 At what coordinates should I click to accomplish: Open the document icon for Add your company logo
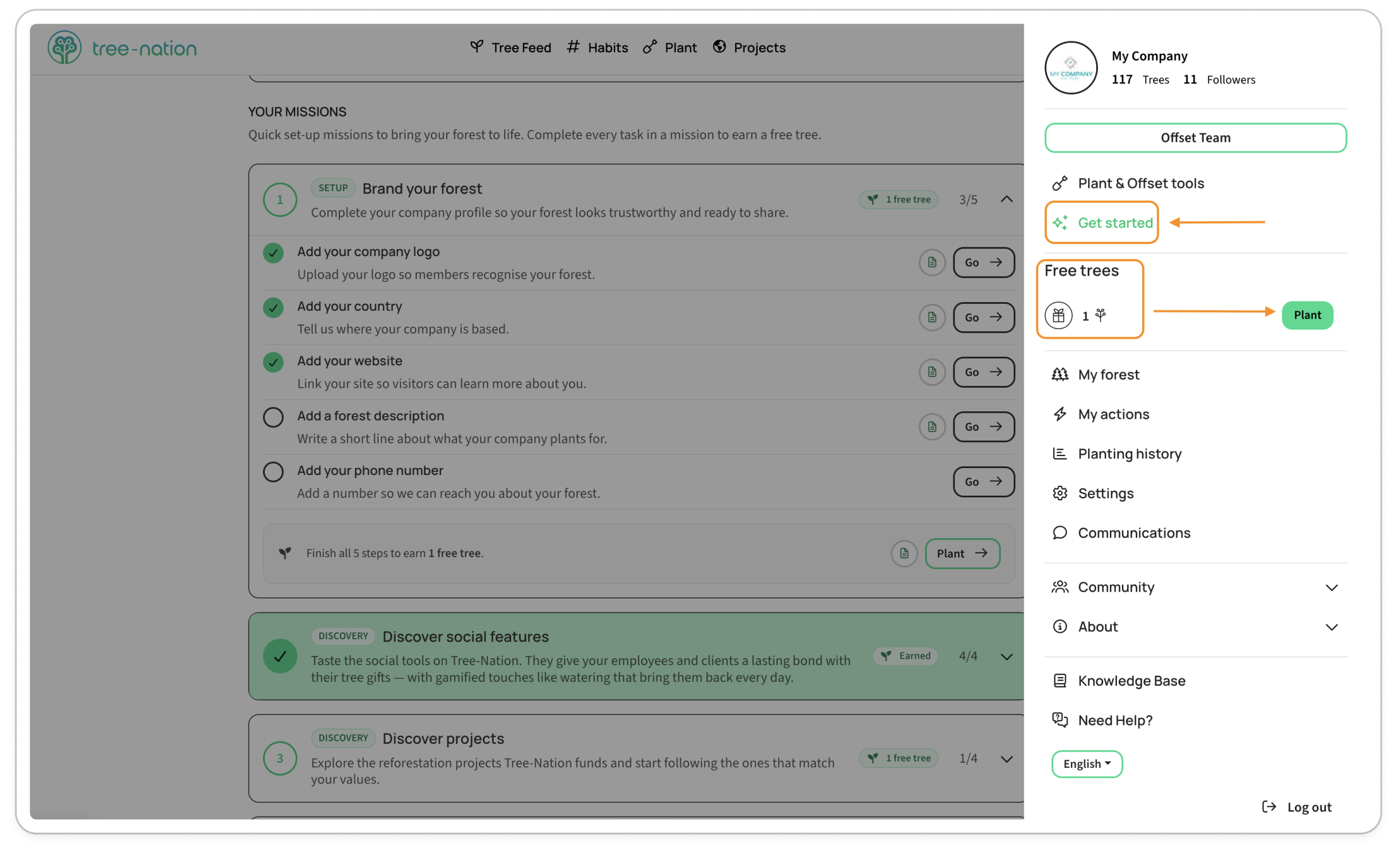pos(931,262)
